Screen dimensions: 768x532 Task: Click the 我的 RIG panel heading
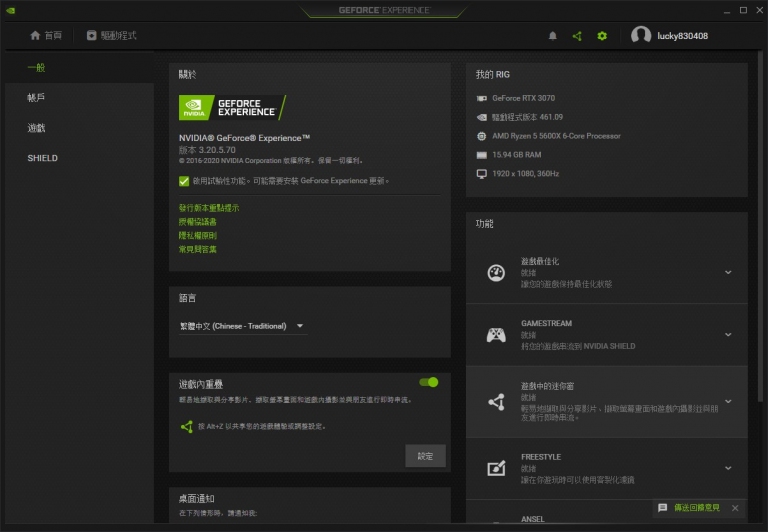[493, 74]
